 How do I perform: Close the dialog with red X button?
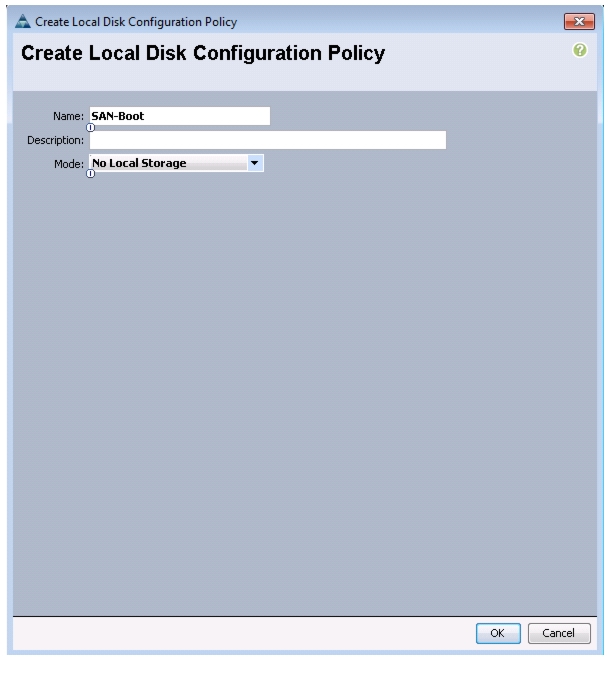579,22
